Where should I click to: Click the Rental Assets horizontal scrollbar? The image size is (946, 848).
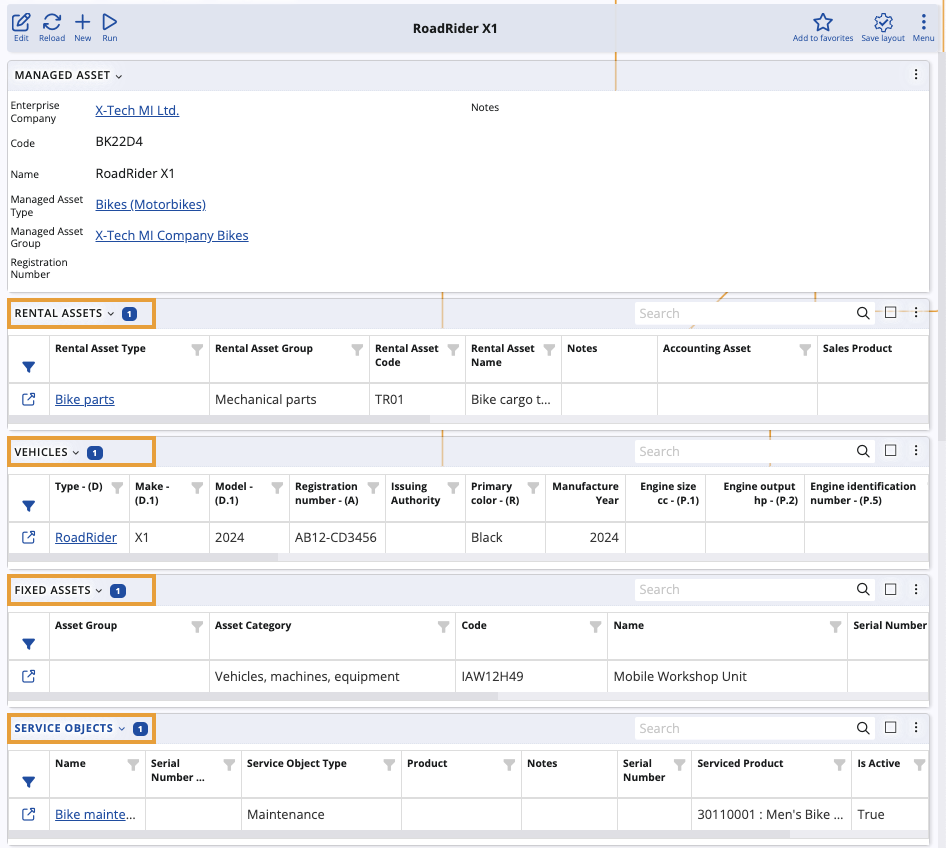tap(219, 419)
